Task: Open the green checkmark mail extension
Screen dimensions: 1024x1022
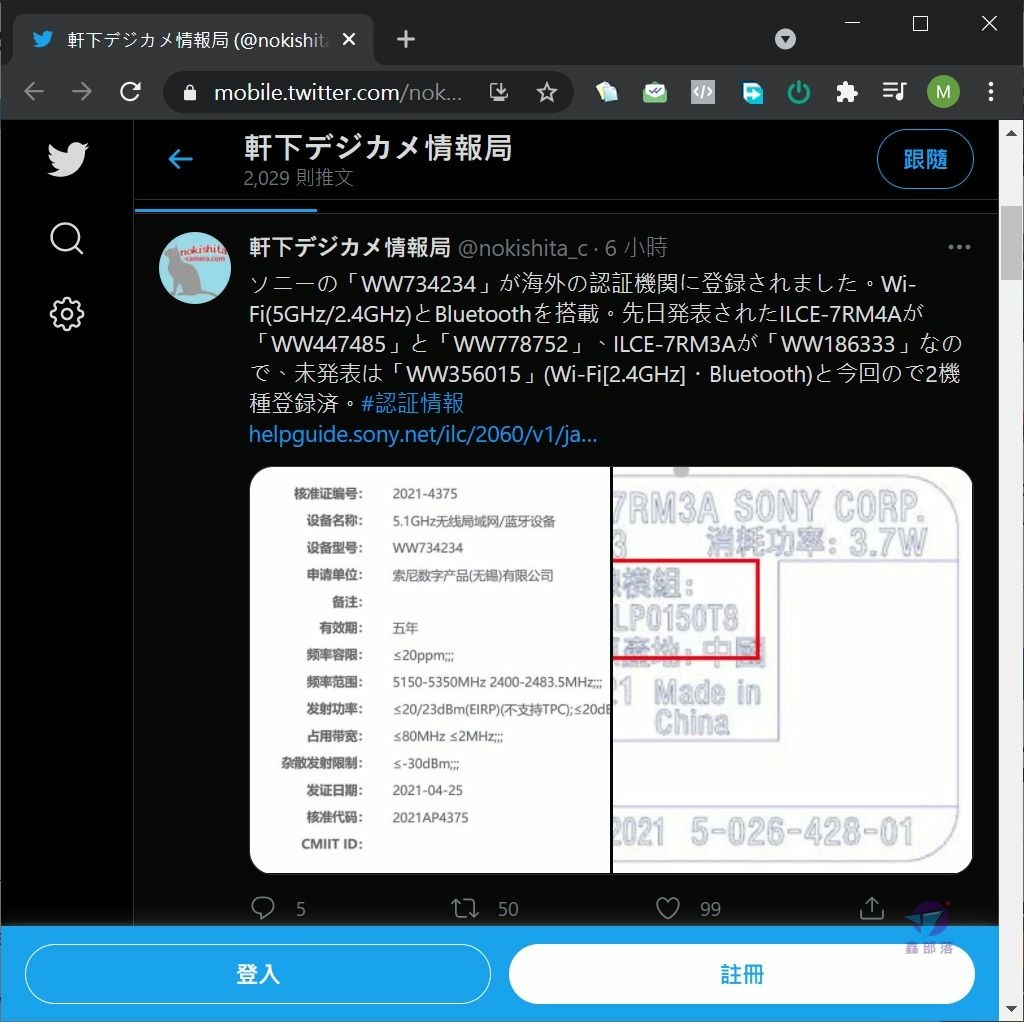Action: (x=654, y=92)
